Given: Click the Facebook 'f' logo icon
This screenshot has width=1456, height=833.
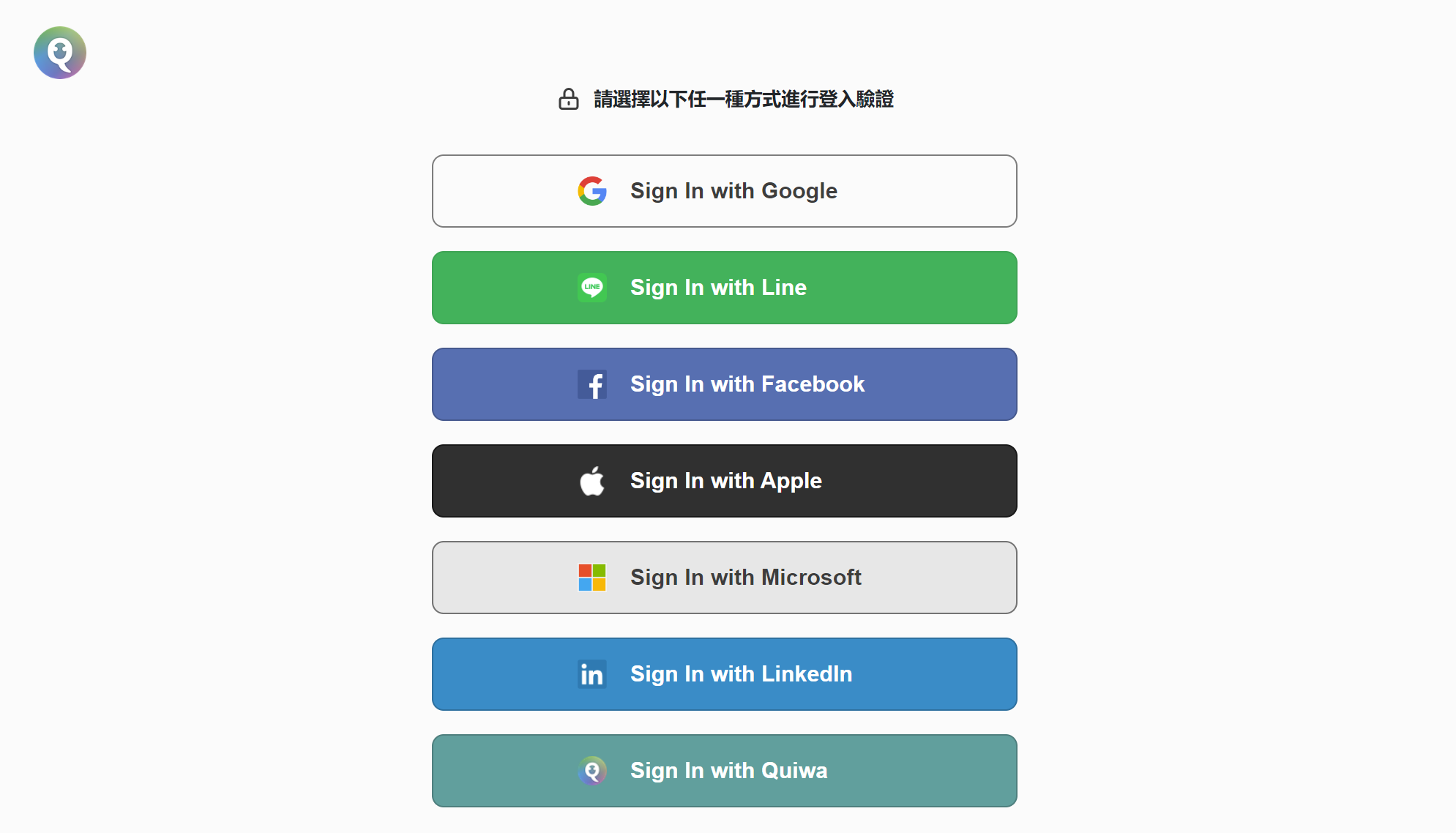Looking at the screenshot, I should click(592, 384).
